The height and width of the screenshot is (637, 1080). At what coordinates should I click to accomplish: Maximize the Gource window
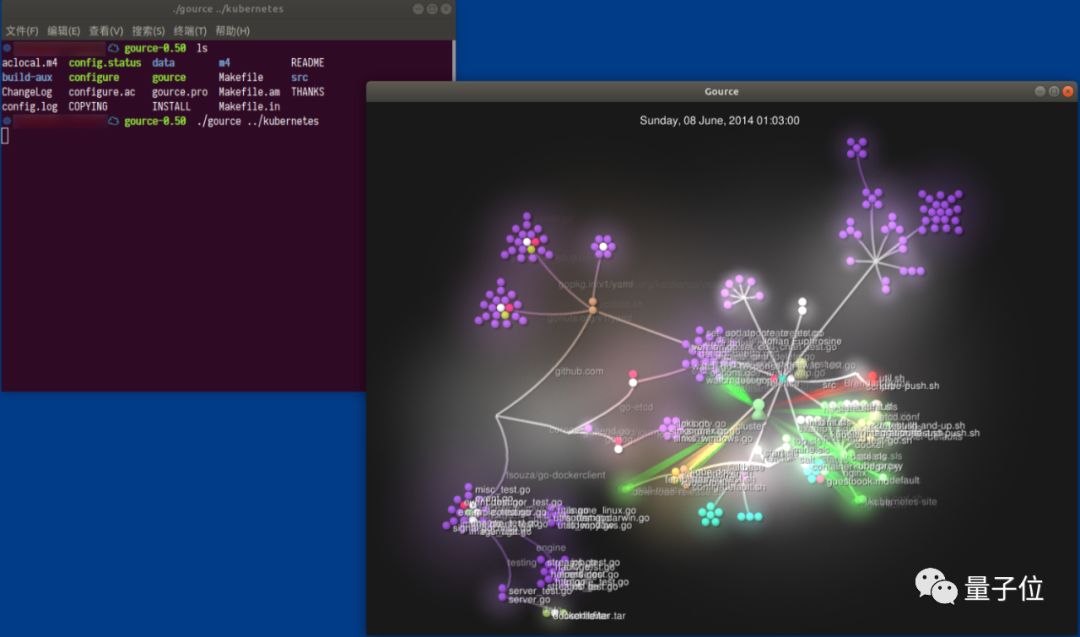1054,91
